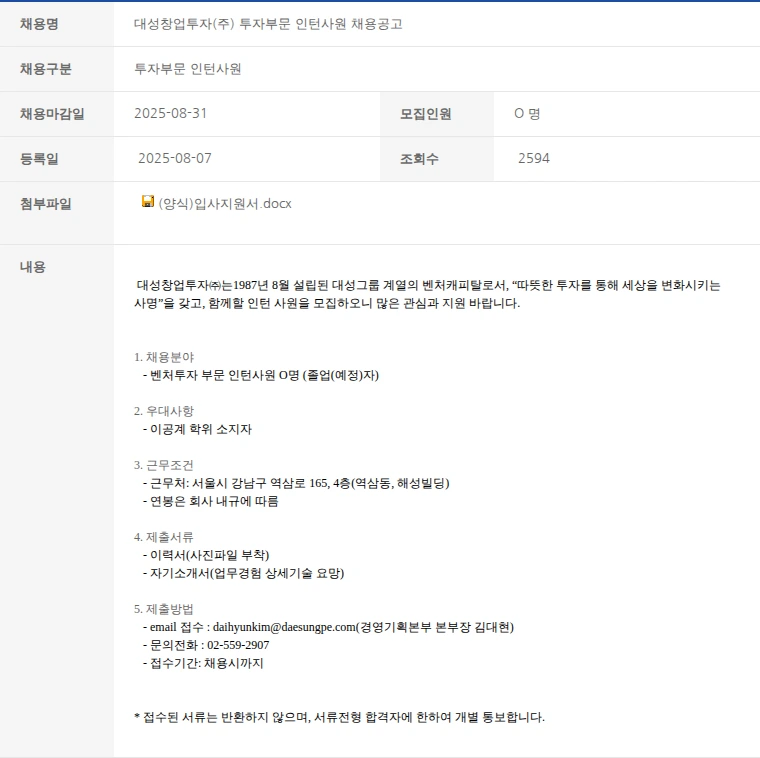Click the heading 1. 채용분야

click(x=164, y=357)
